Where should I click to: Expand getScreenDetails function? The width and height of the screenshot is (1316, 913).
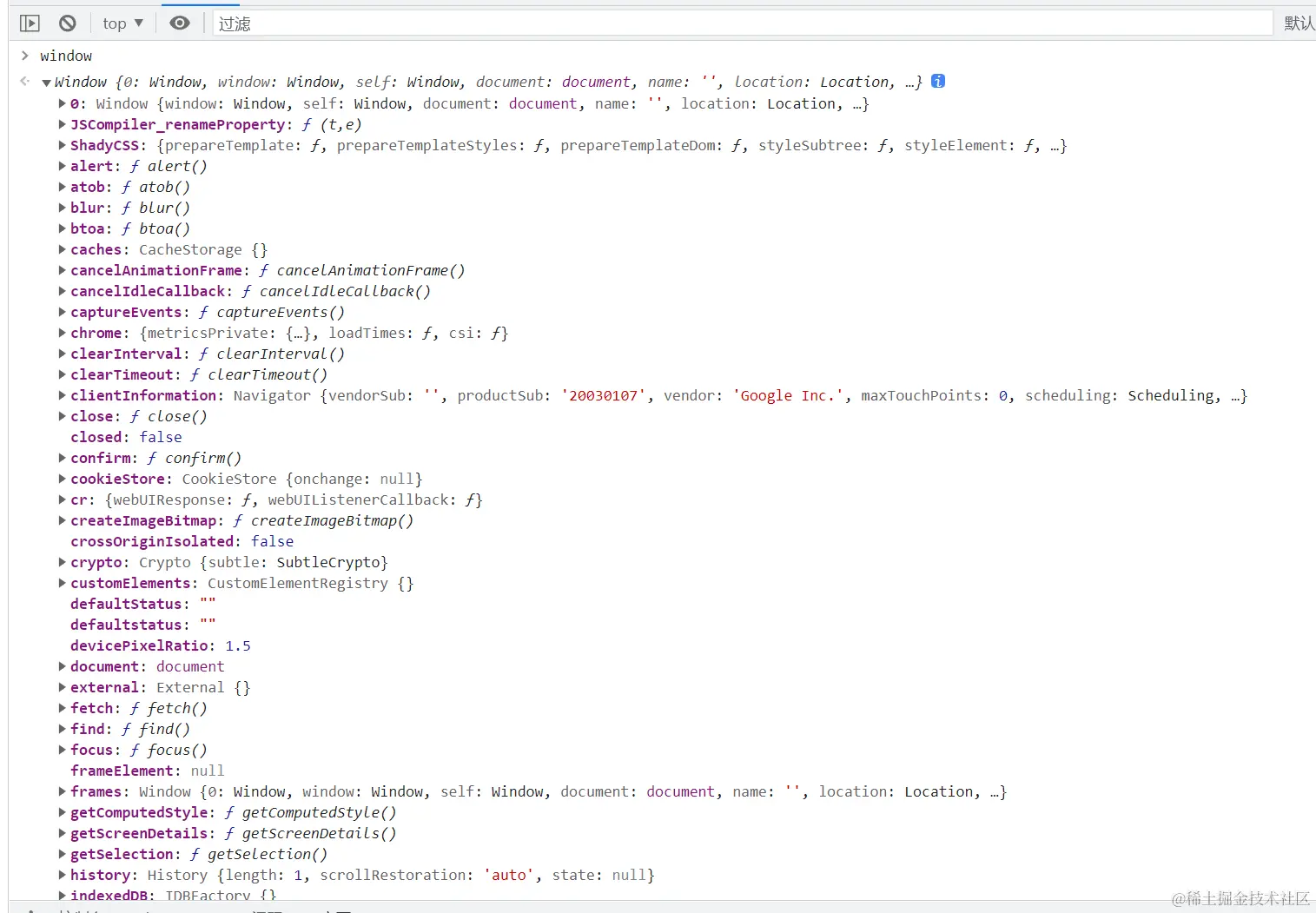pos(63,833)
